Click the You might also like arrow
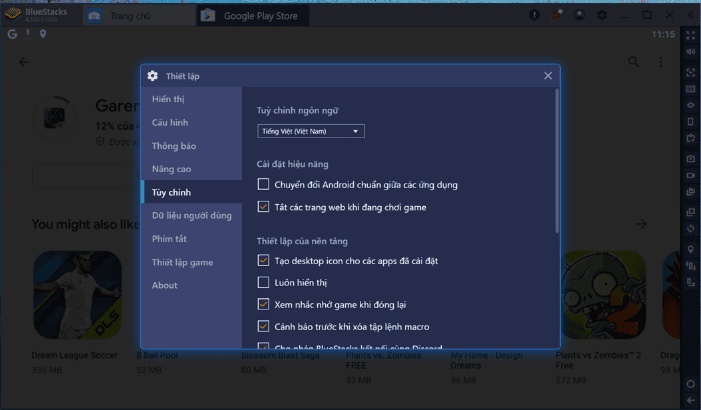The image size is (701, 410). click(x=642, y=224)
